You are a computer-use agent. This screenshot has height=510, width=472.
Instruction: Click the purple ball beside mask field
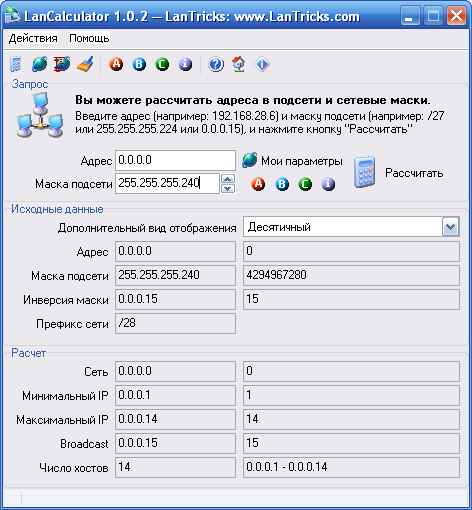(x=328, y=184)
